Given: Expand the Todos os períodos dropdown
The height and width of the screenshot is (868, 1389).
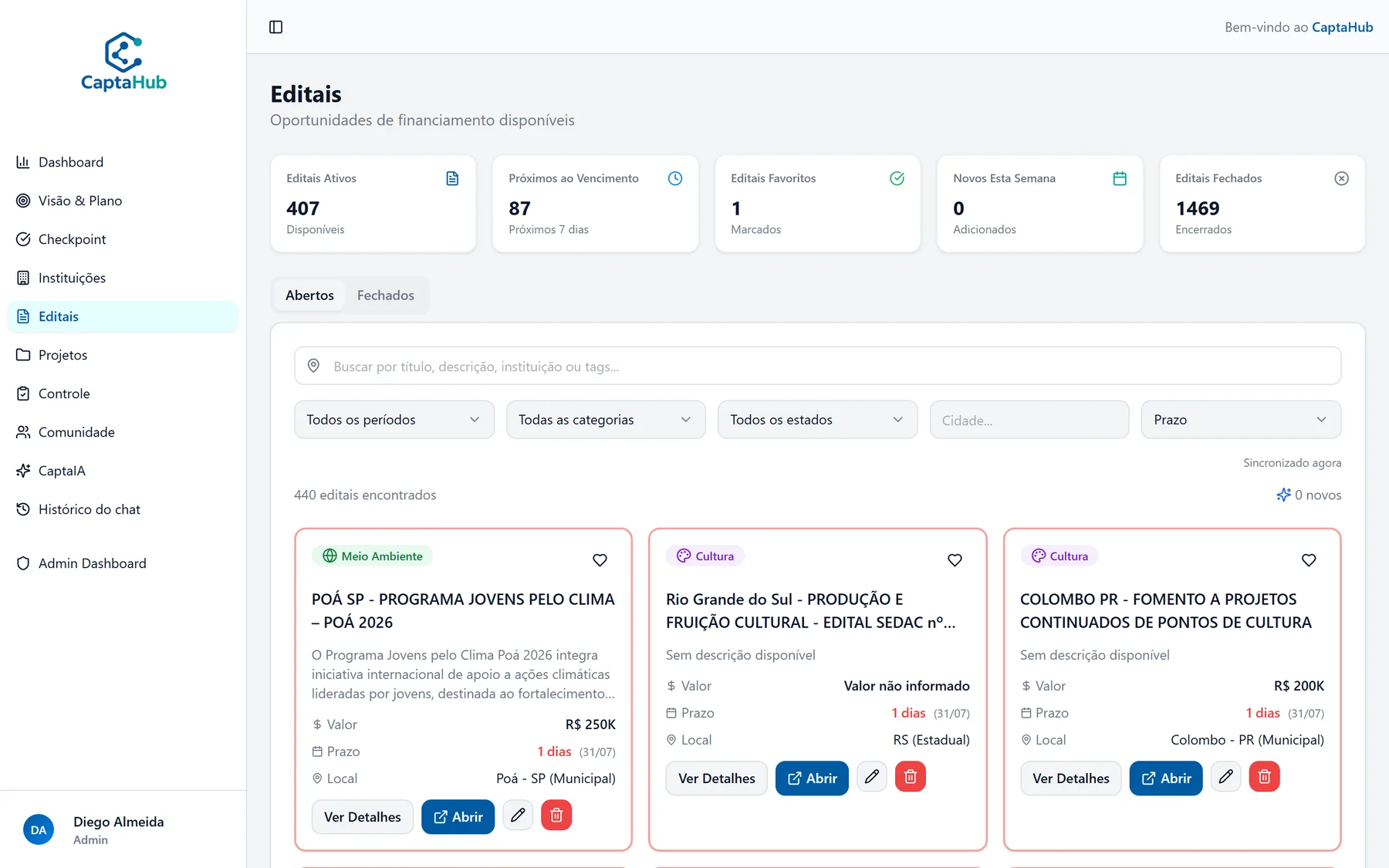Looking at the screenshot, I should click(394, 420).
